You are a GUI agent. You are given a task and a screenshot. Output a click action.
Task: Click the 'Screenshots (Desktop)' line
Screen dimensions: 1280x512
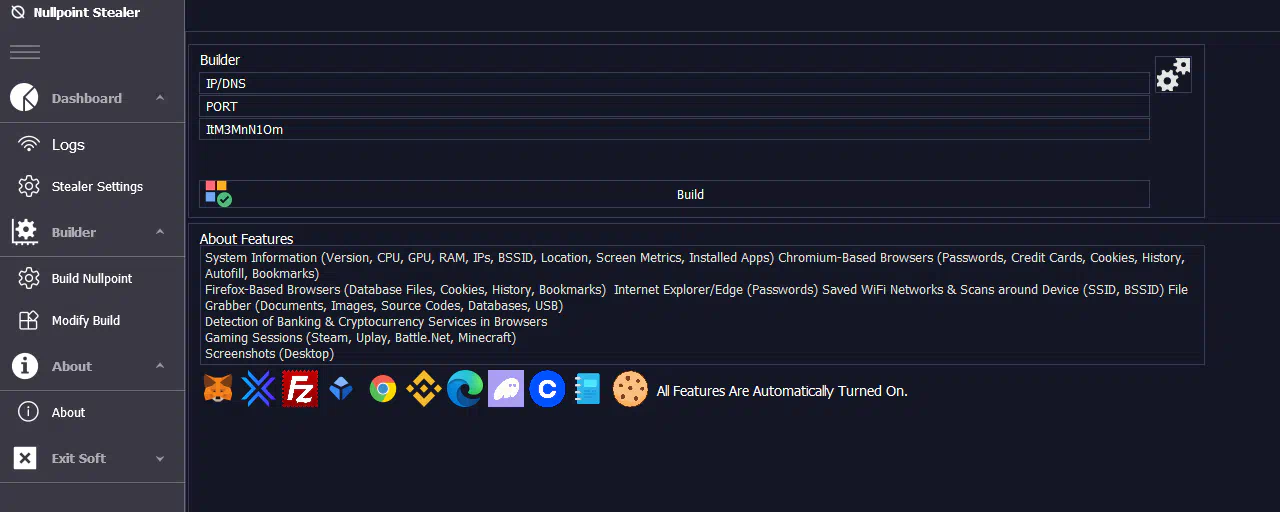tap(269, 354)
